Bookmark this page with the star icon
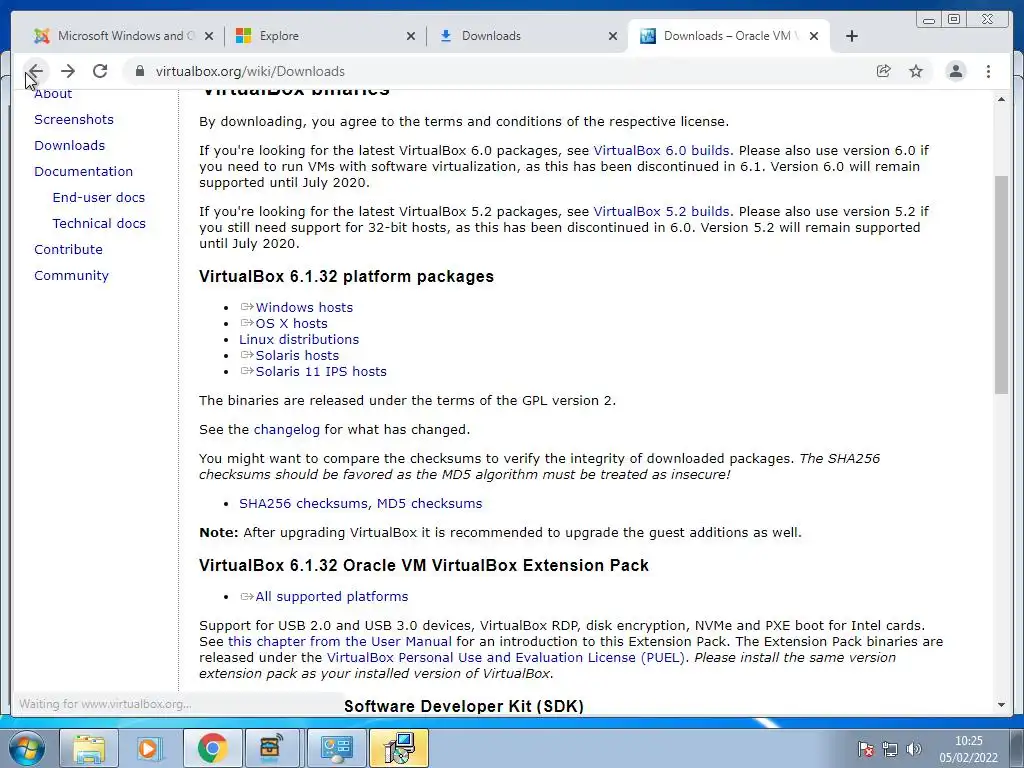The width and height of the screenshot is (1024, 768). pyautogui.click(x=916, y=71)
